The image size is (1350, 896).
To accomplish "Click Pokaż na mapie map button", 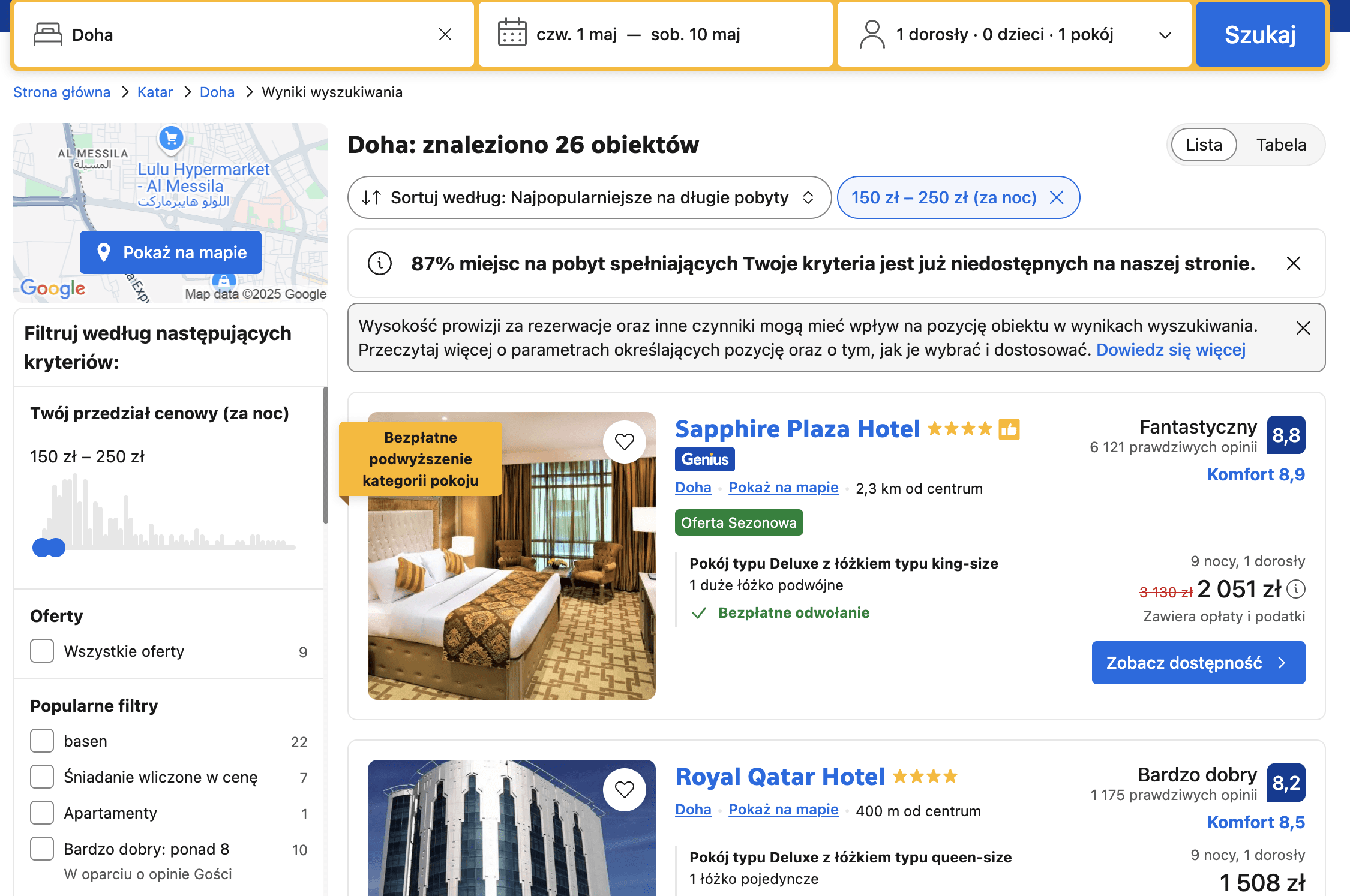I will pos(170,252).
